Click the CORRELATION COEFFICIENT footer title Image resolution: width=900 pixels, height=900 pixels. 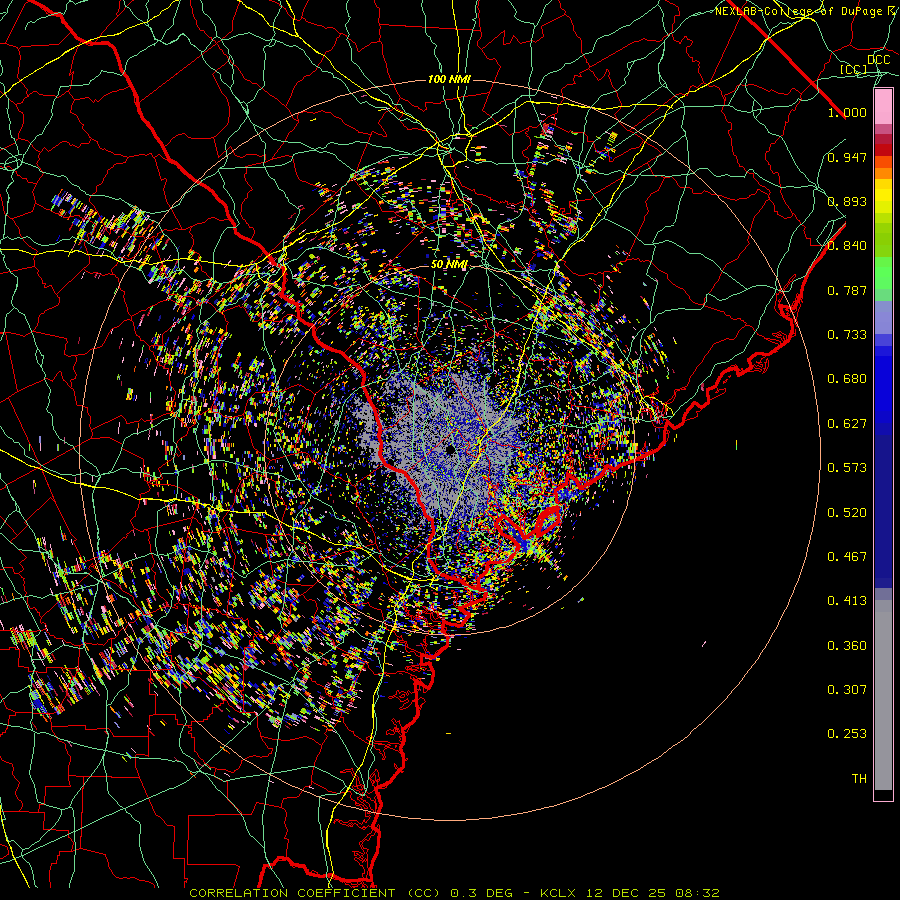tap(292, 893)
